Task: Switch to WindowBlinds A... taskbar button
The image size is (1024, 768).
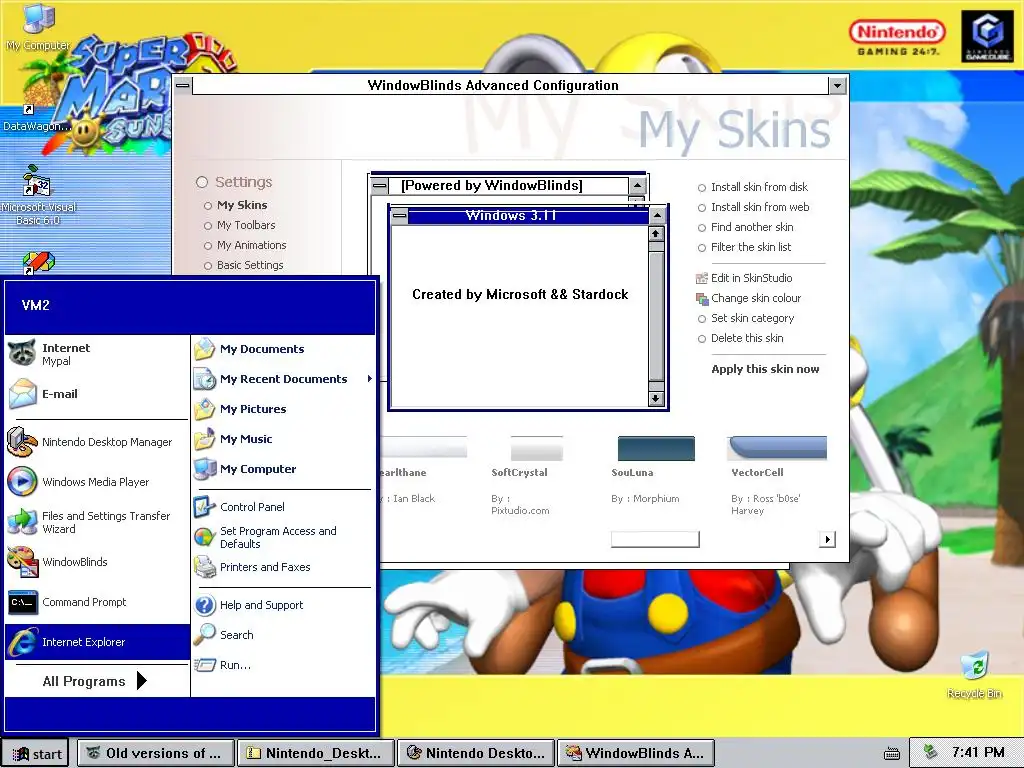Action: tap(636, 753)
